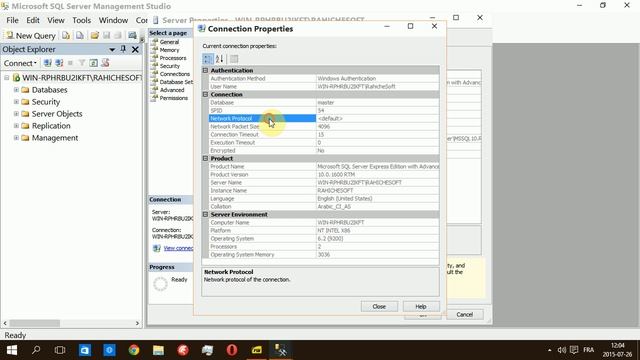This screenshot has width=640, height=360.
Task: Click the View connection properties link
Action: point(178,248)
